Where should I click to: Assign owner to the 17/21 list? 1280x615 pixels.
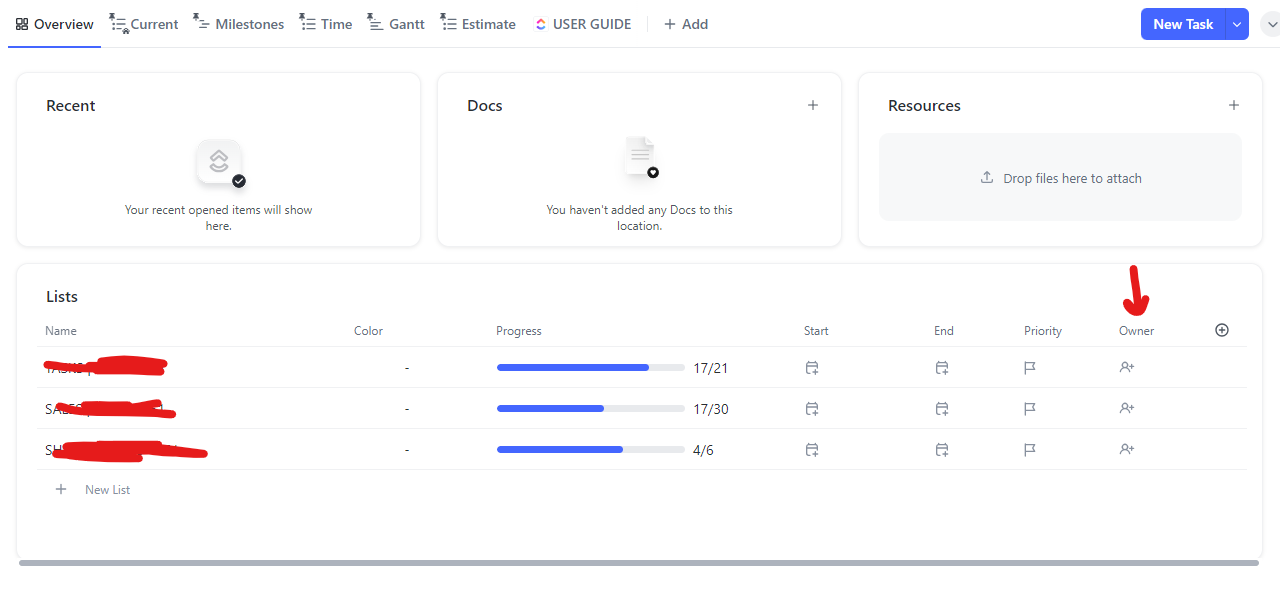[1127, 368]
